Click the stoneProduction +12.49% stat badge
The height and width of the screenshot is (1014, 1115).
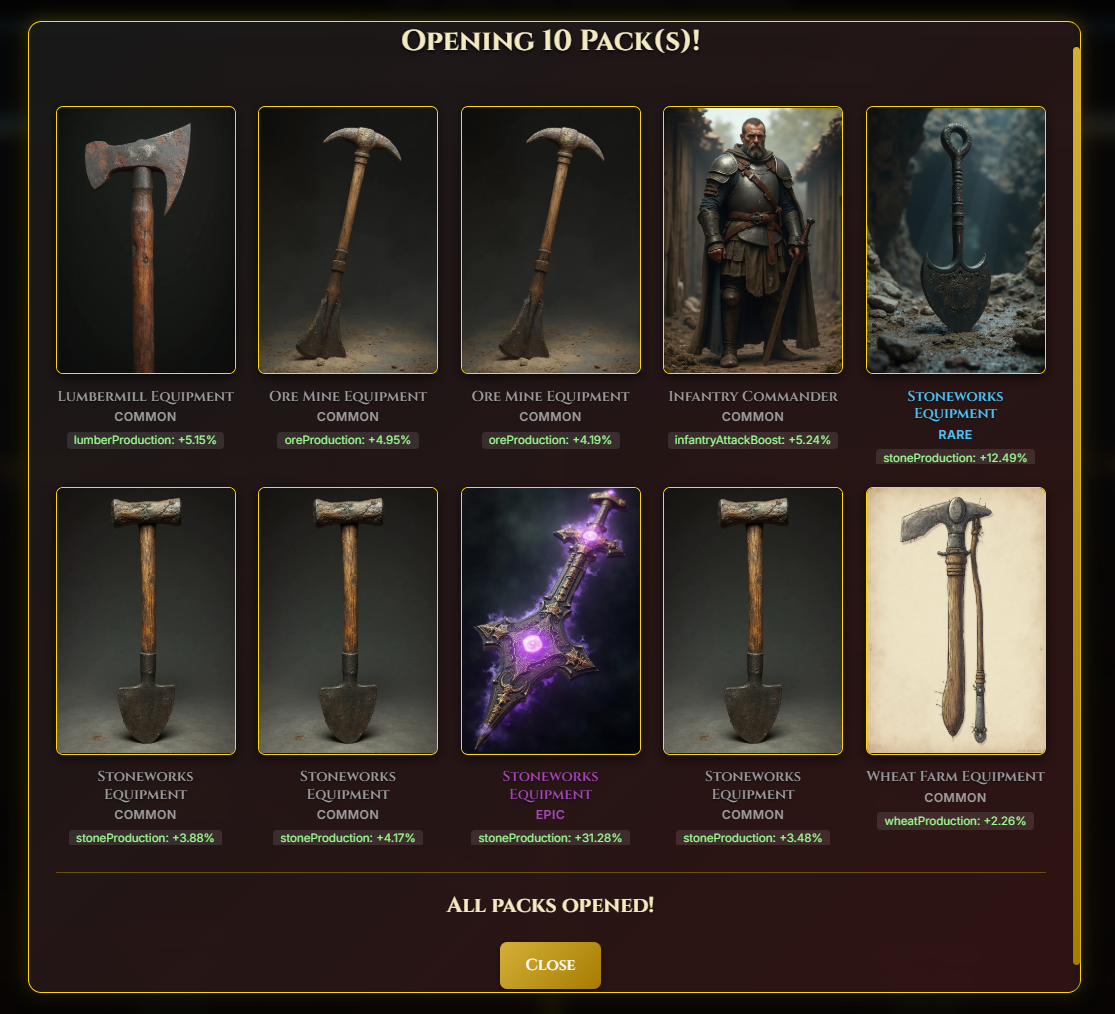pos(955,458)
